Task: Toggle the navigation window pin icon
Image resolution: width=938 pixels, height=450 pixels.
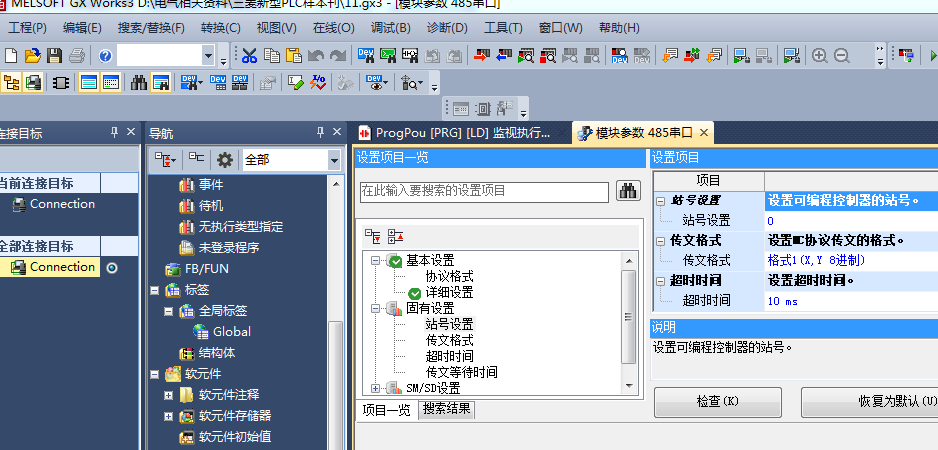Action: pos(320,132)
